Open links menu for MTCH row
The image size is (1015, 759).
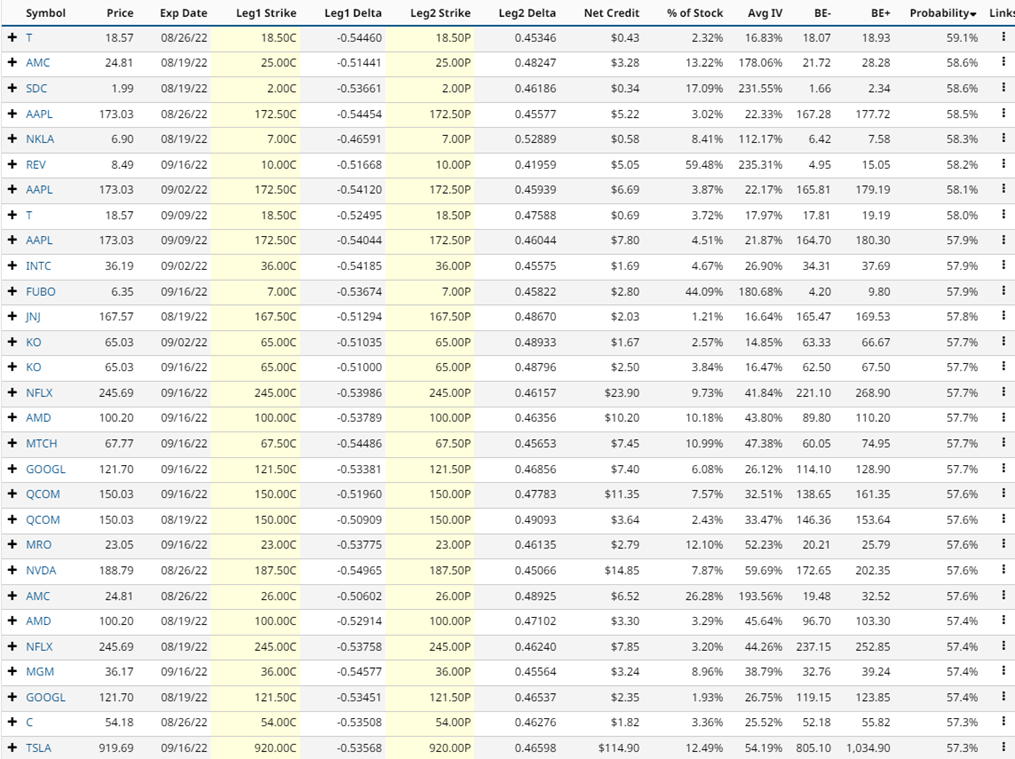point(1003,443)
